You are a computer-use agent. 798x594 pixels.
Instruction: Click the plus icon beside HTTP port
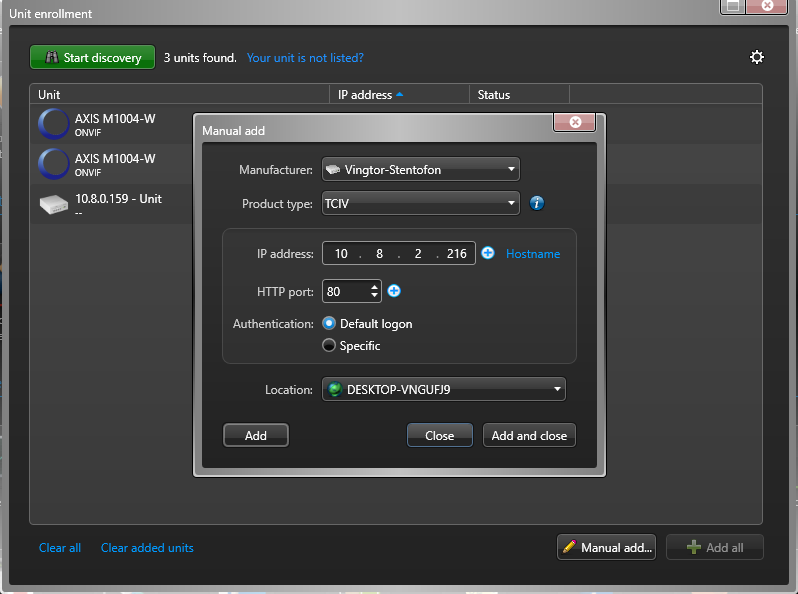coord(394,291)
